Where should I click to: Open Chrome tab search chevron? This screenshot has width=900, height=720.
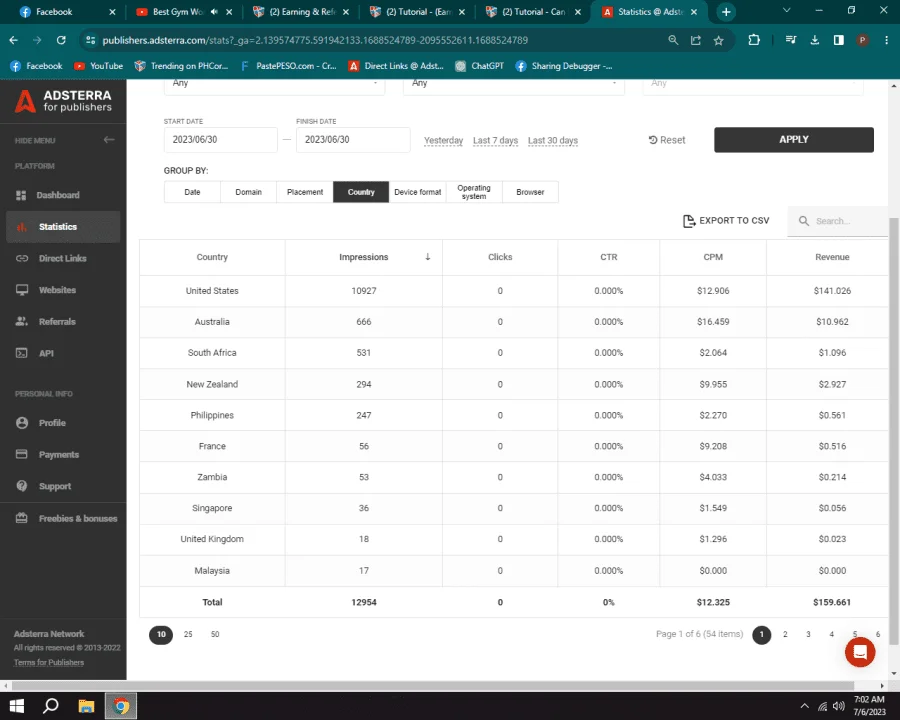[787, 10]
